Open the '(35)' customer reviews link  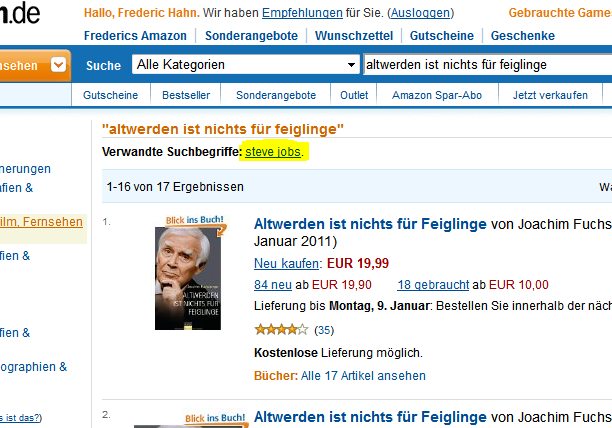[324, 330]
